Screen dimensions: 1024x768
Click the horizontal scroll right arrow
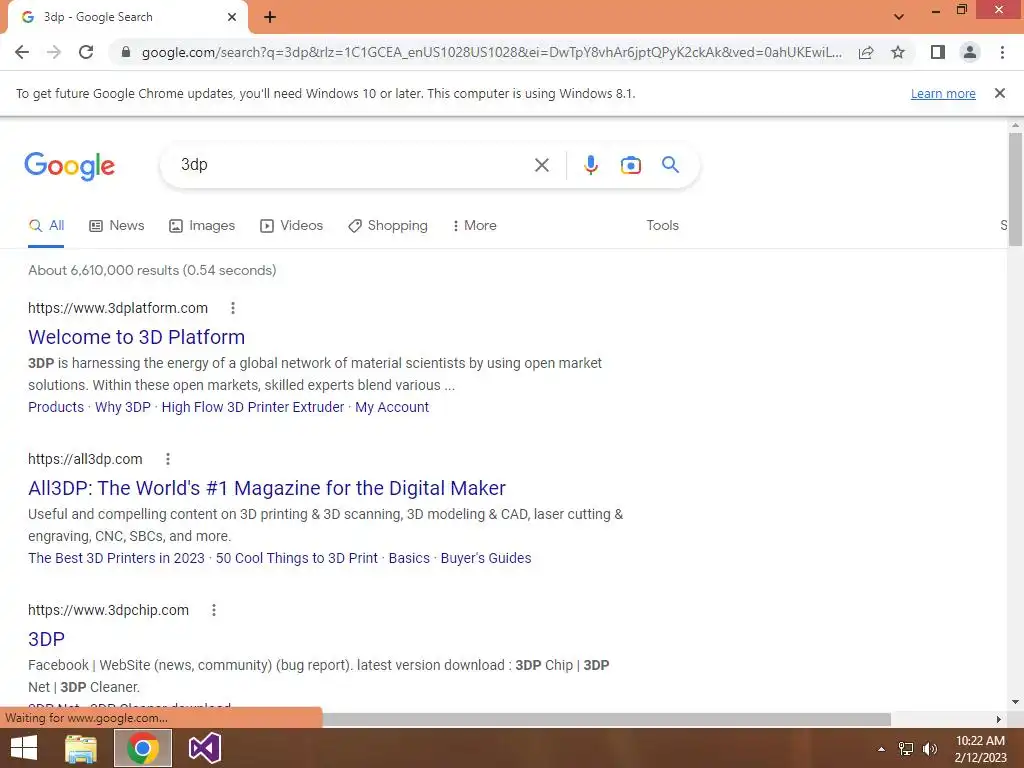point(999,719)
